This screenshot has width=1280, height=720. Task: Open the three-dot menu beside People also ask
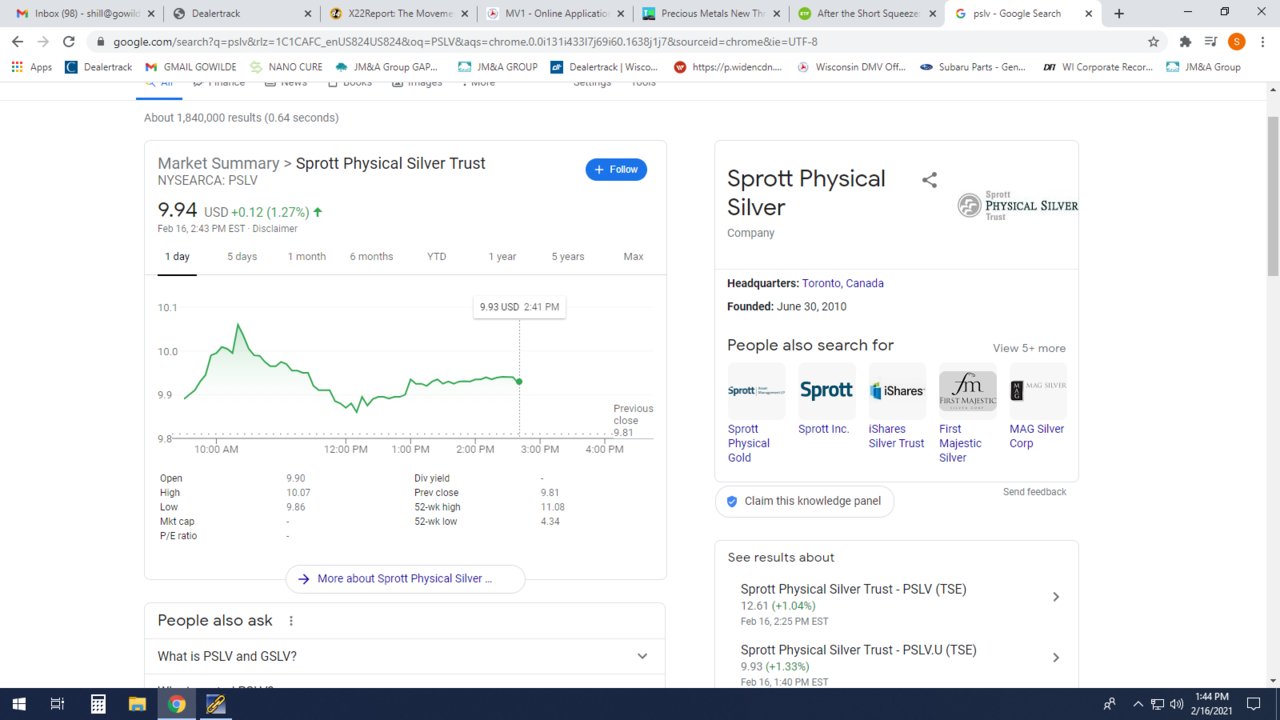(291, 621)
